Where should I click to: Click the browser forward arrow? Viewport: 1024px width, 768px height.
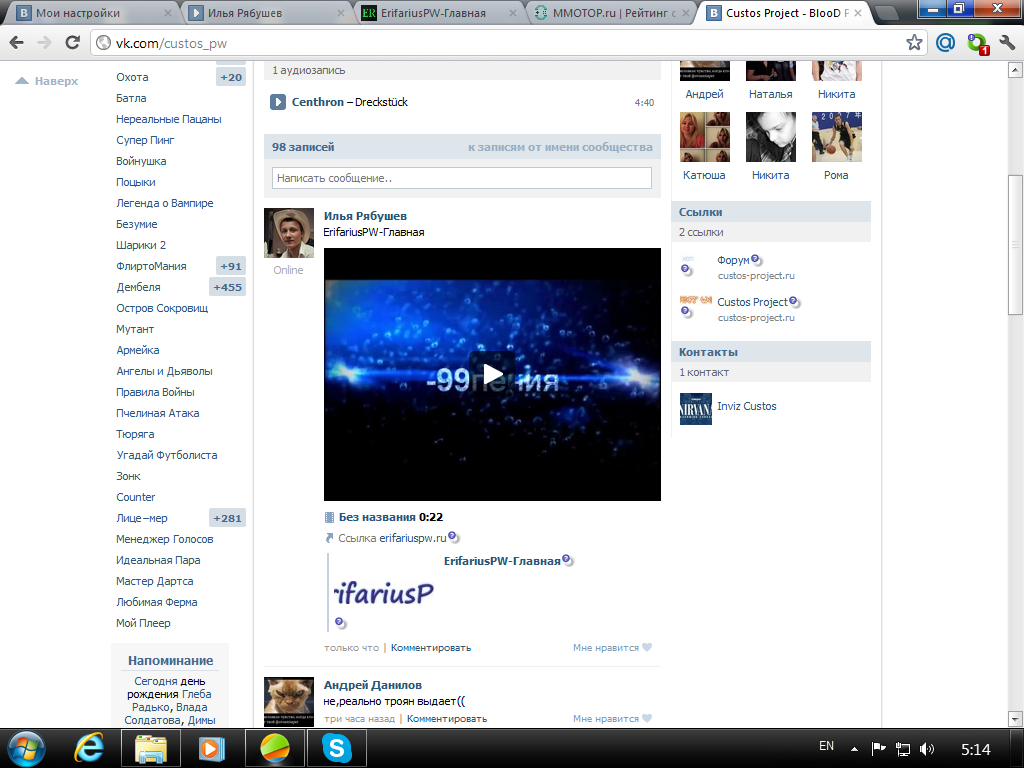[x=44, y=43]
